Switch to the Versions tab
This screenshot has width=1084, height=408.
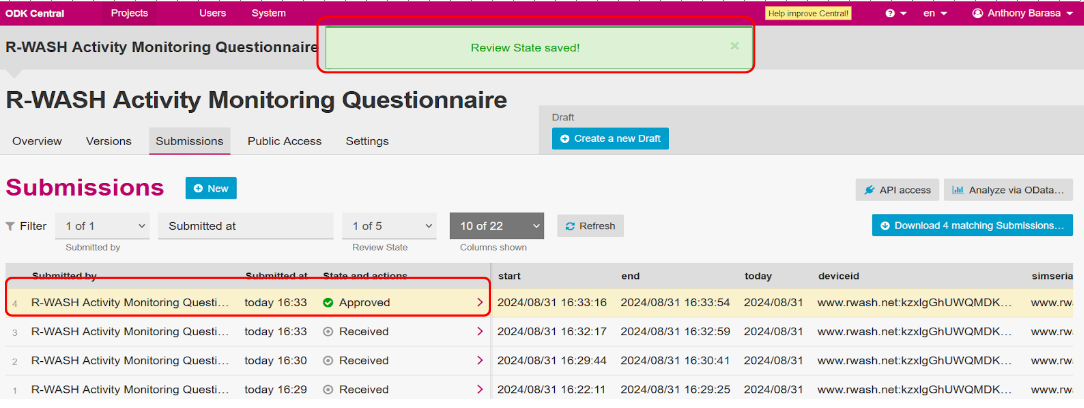109,141
